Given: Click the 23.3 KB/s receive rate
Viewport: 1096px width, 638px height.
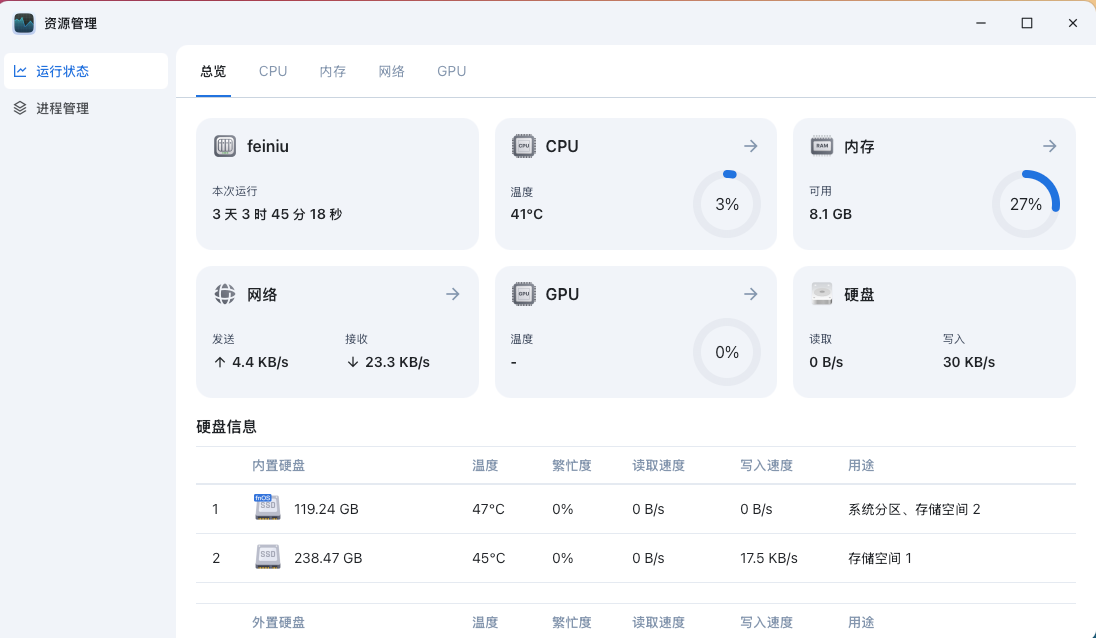Looking at the screenshot, I should (x=397, y=362).
